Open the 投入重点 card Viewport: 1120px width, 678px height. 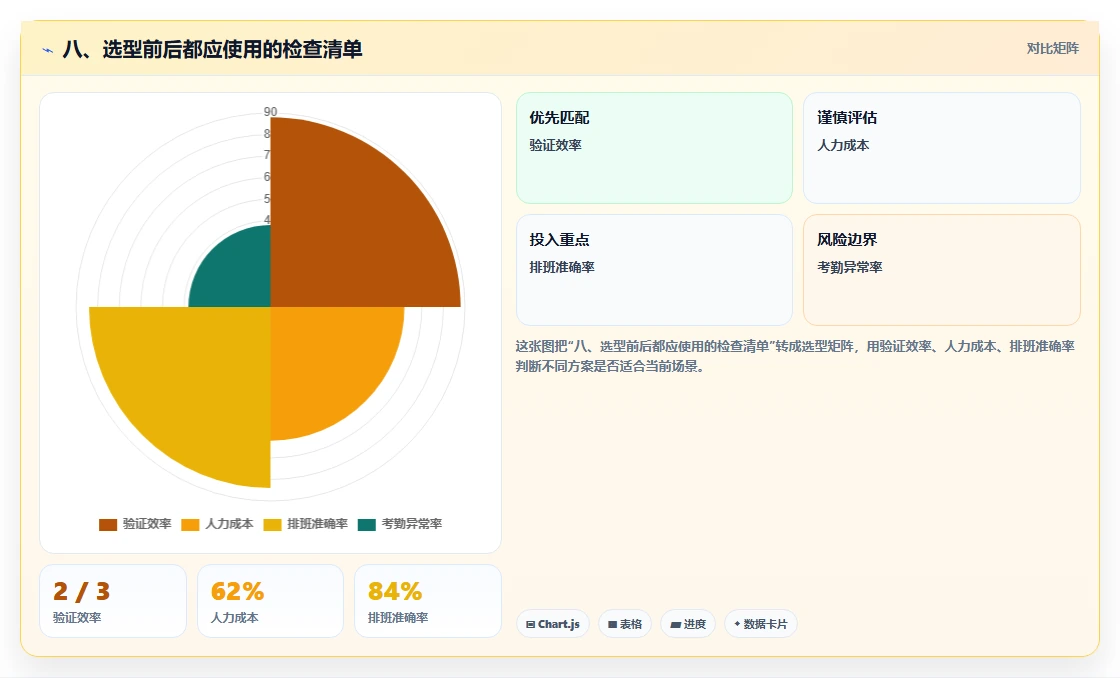pos(654,270)
